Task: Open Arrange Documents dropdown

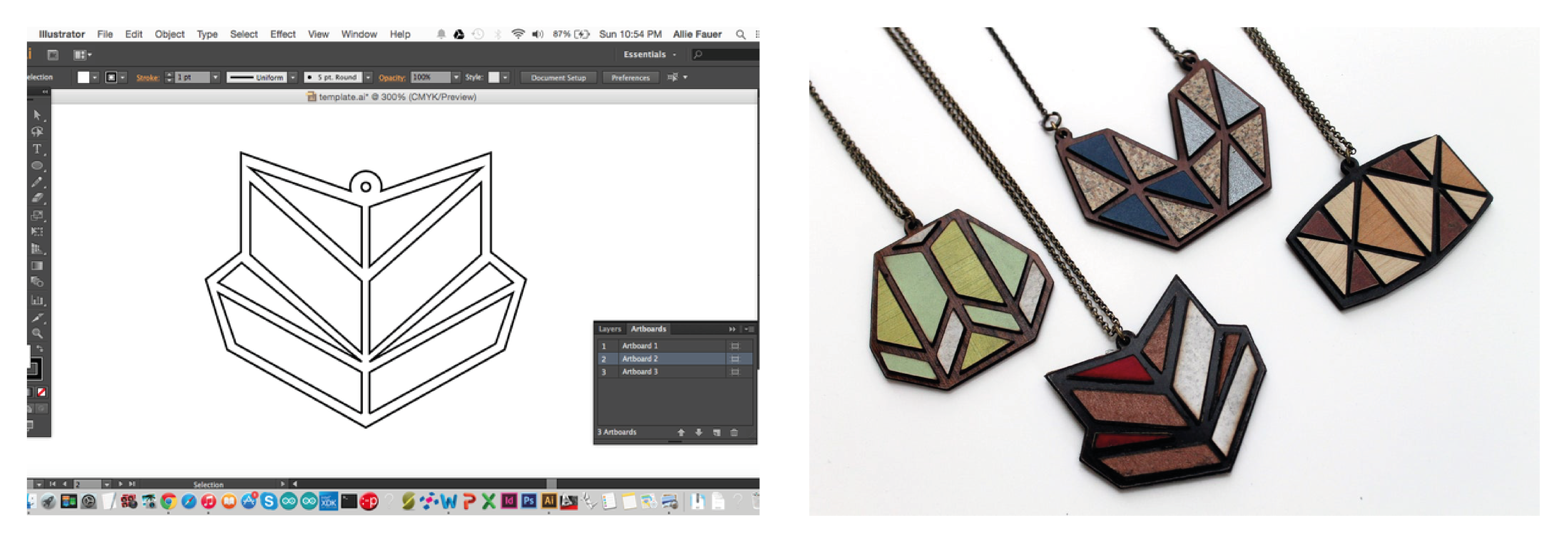Action: [x=82, y=55]
